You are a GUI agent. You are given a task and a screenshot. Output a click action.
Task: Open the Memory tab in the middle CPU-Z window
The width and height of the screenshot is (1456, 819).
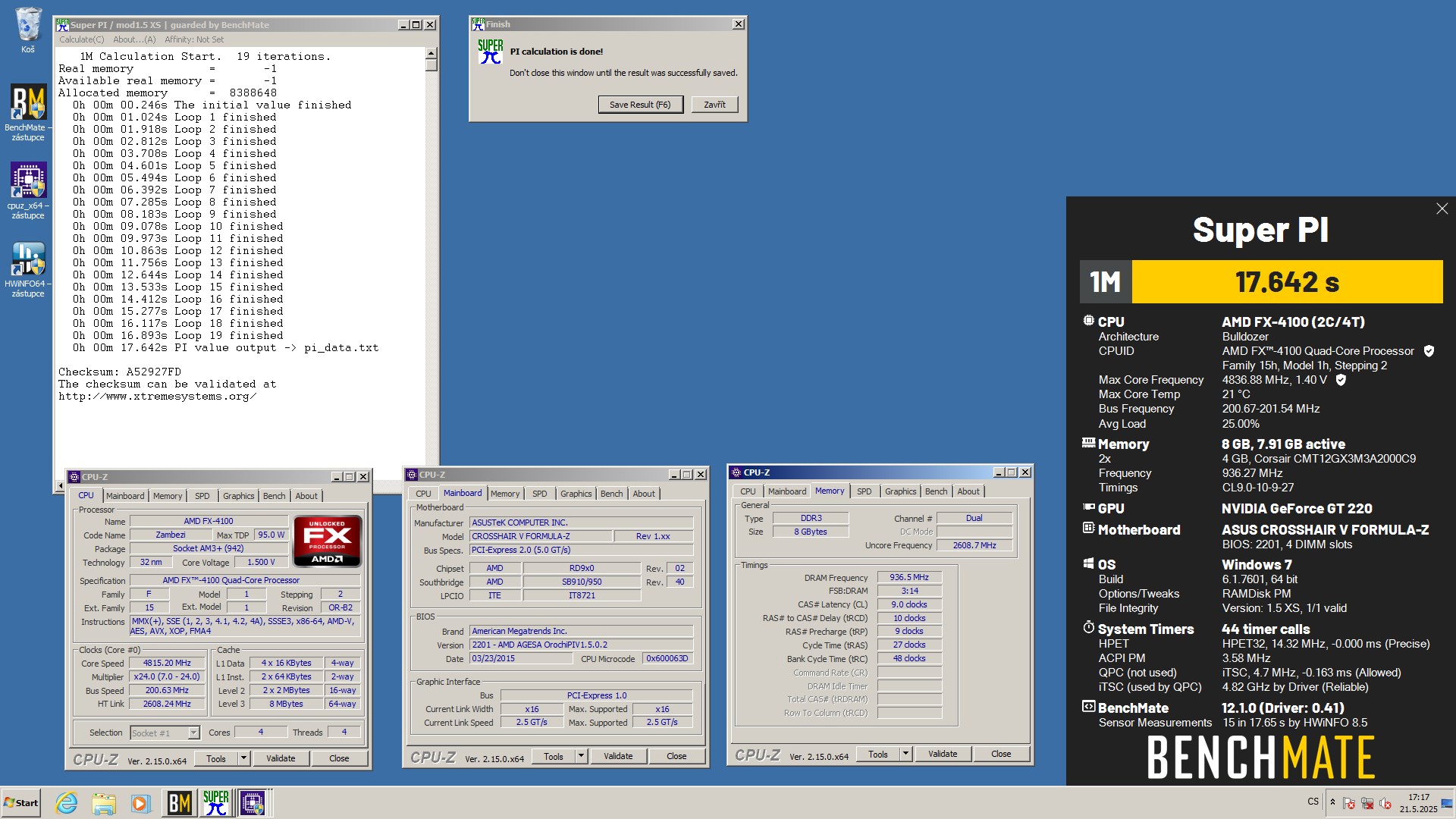(x=505, y=494)
